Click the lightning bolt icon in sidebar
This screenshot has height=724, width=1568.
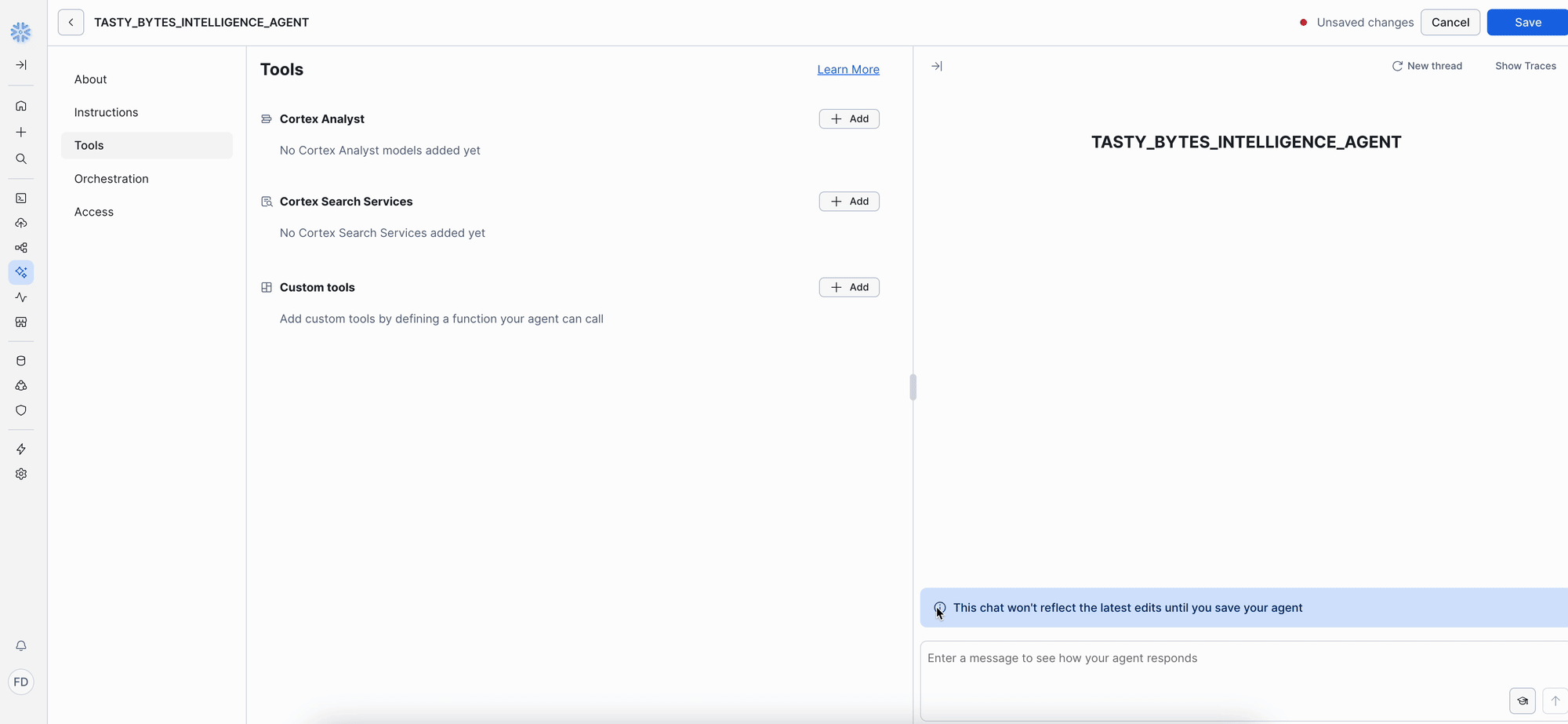[21, 449]
